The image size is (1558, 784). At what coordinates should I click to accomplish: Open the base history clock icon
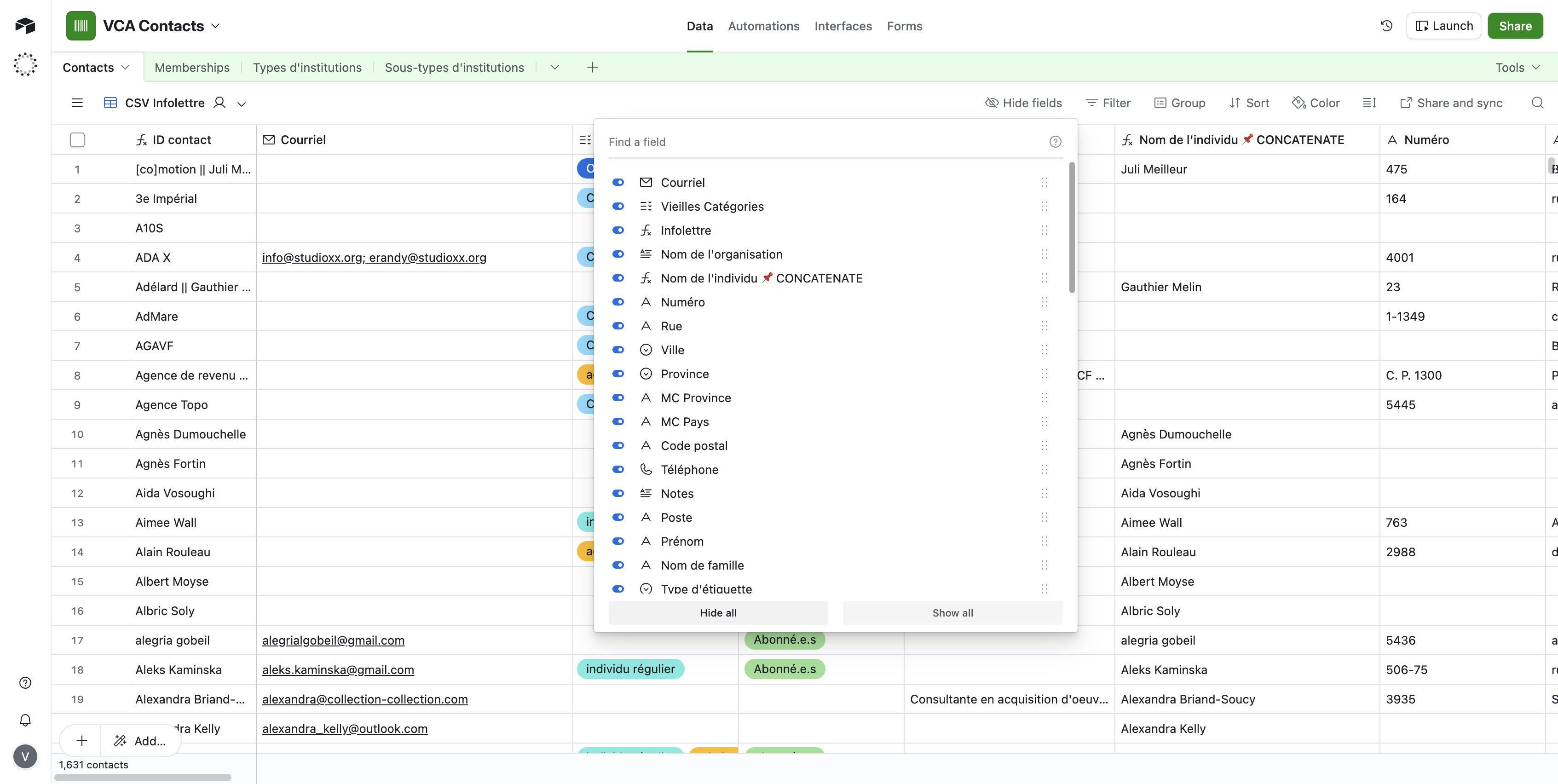pos(1386,26)
